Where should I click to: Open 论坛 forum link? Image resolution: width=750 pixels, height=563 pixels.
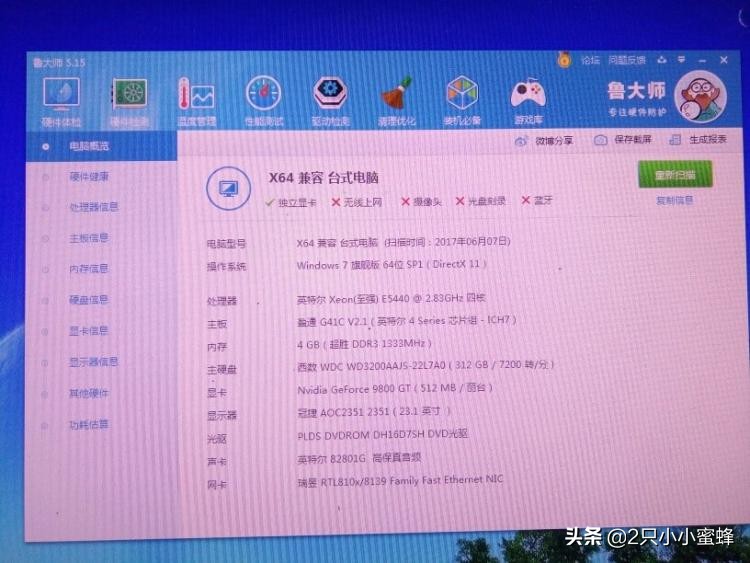(x=590, y=60)
